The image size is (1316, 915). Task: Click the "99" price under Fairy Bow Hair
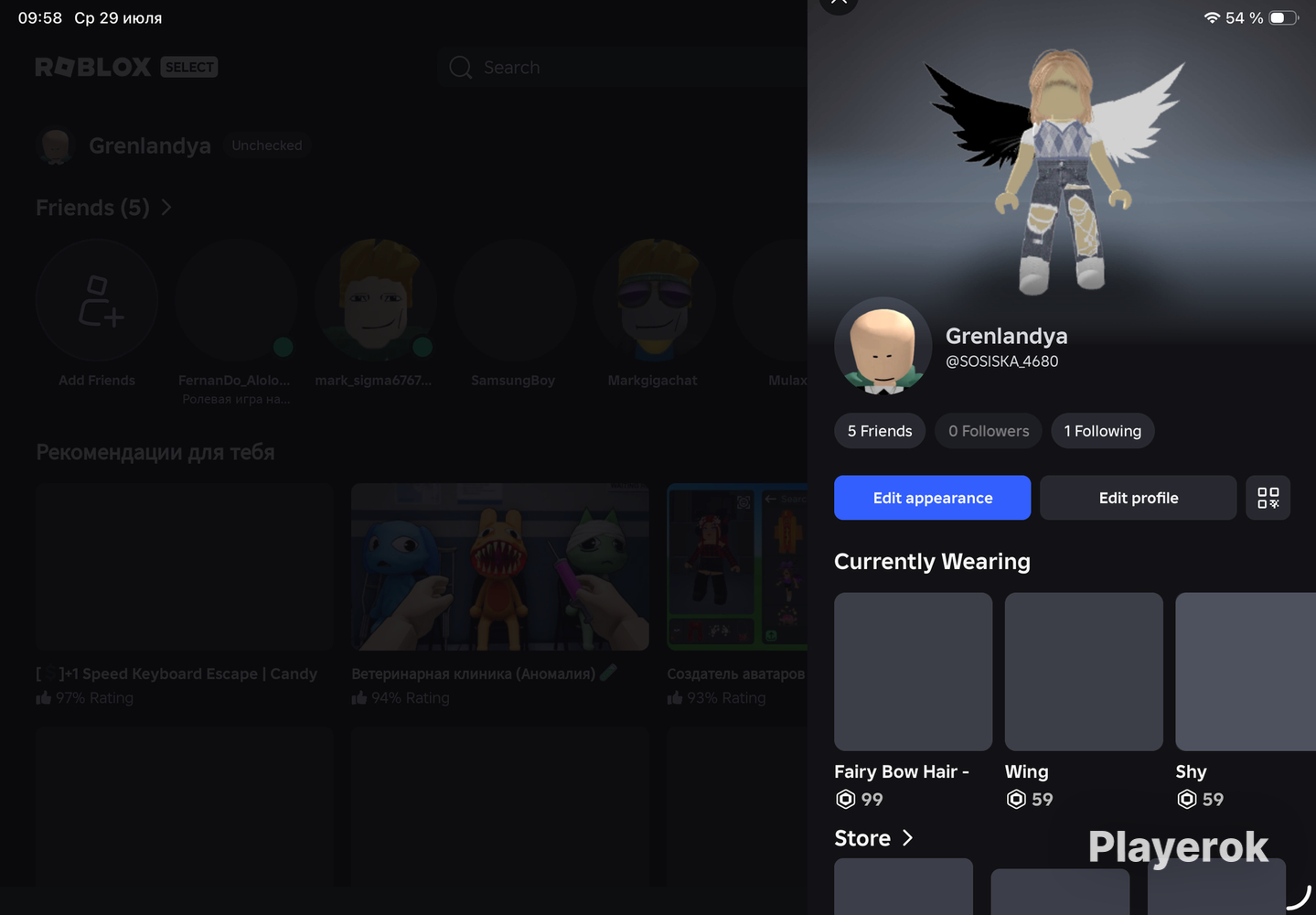click(x=872, y=800)
